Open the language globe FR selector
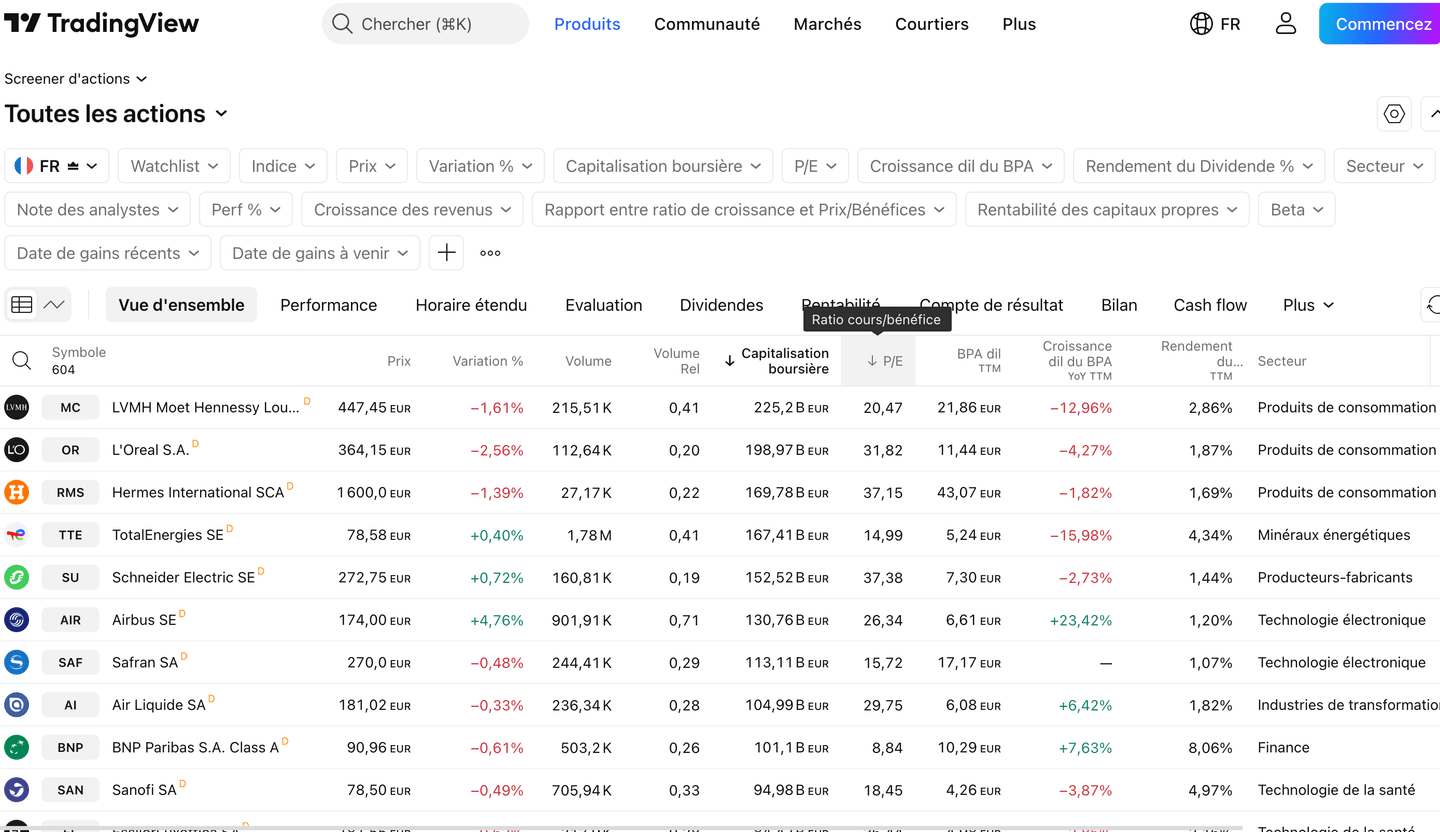This screenshot has height=832, width=1440. pos(1215,24)
